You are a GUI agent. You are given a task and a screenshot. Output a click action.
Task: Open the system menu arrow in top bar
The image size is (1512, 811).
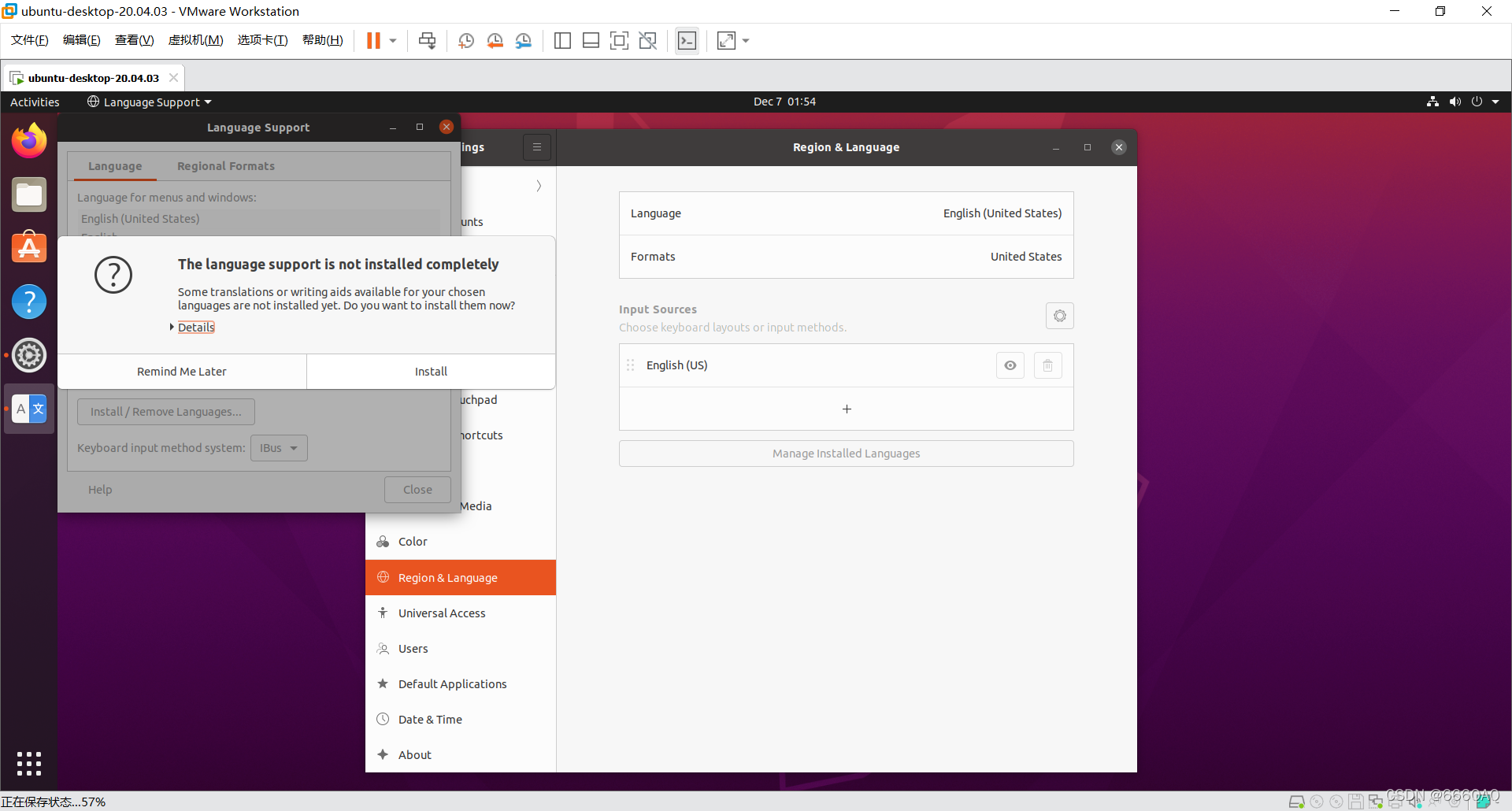click(x=1495, y=102)
